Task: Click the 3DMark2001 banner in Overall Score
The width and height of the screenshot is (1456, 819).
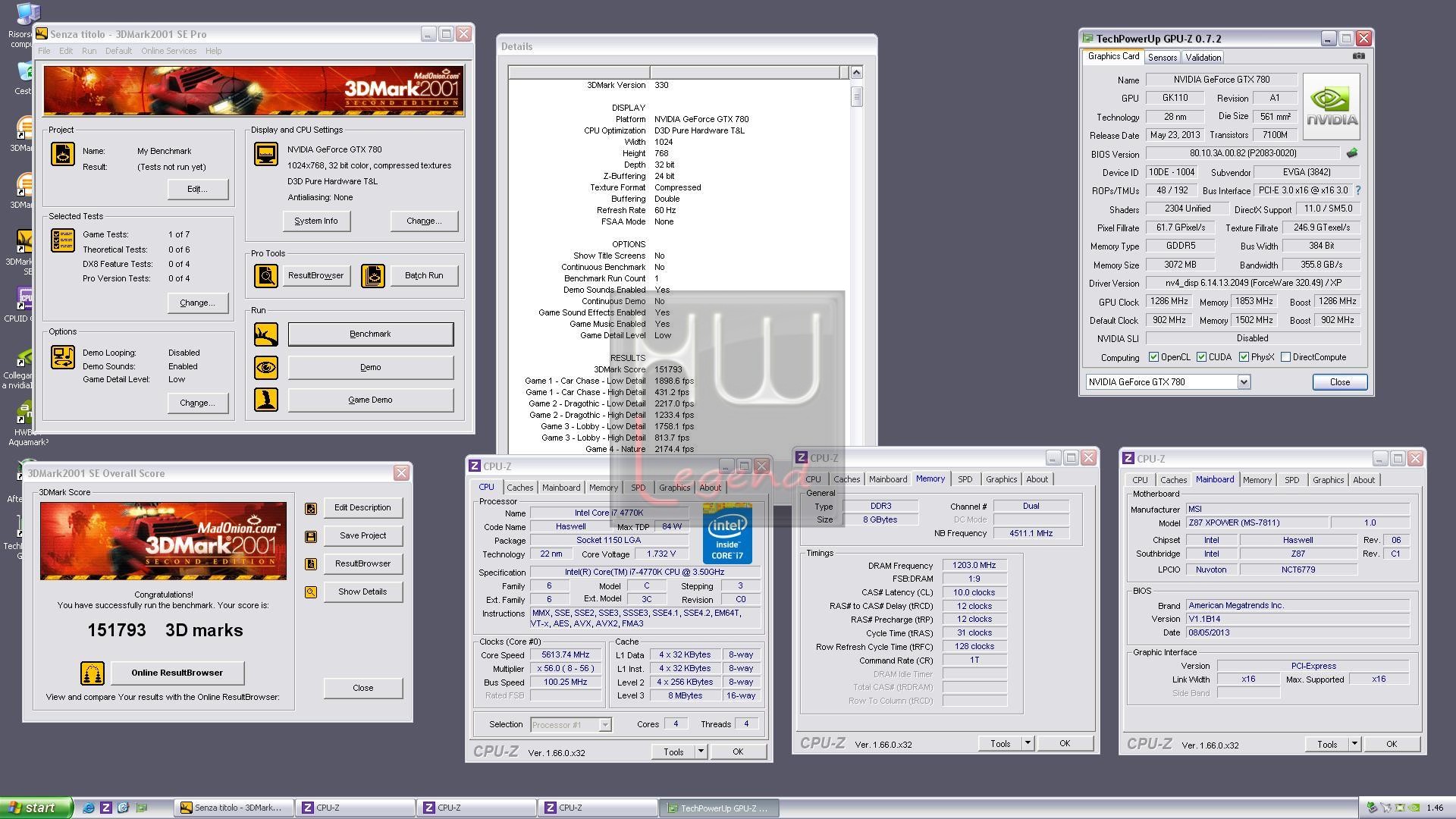Action: tap(163, 541)
